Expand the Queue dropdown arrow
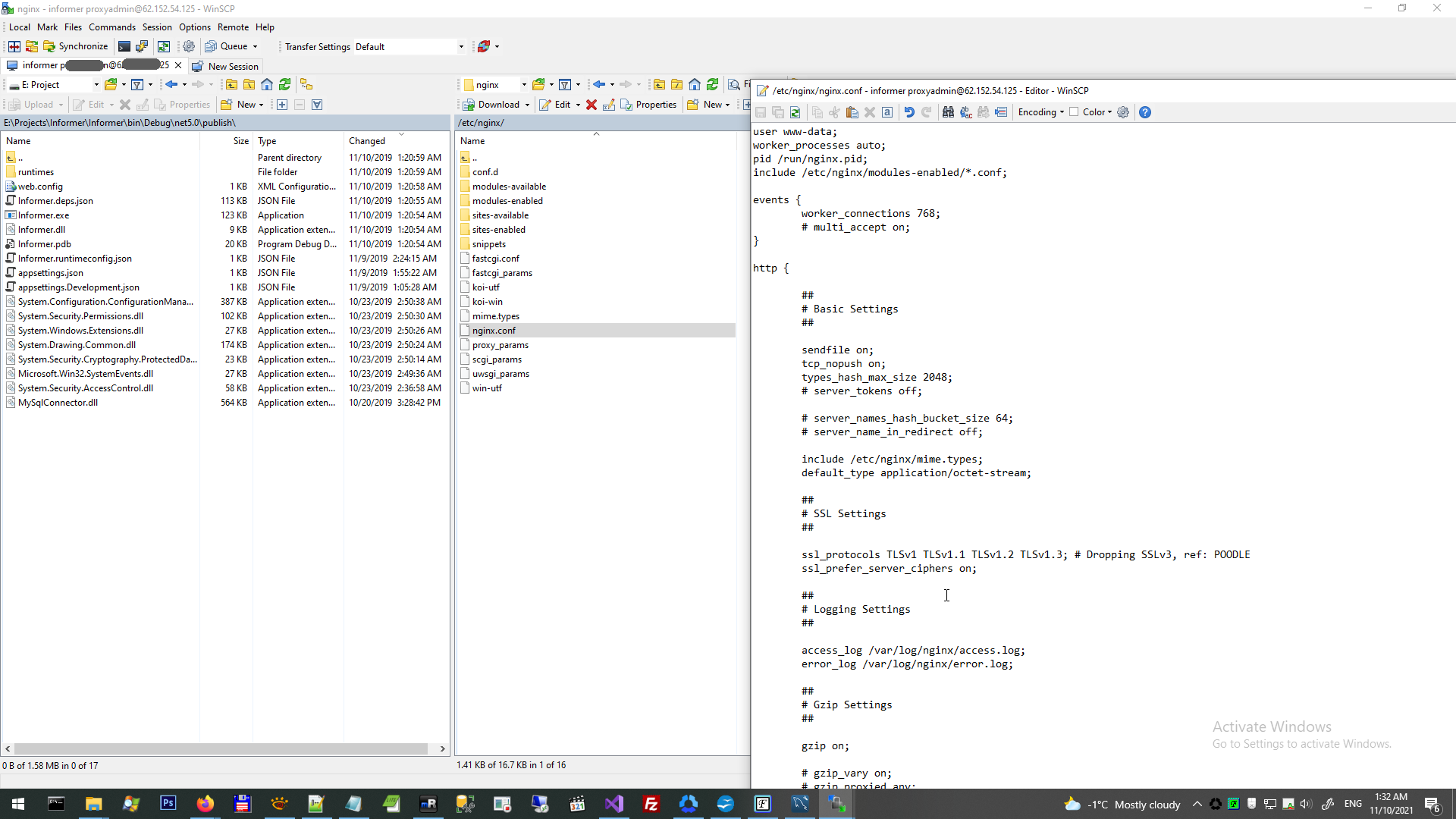This screenshot has width=1456, height=819. [255, 47]
